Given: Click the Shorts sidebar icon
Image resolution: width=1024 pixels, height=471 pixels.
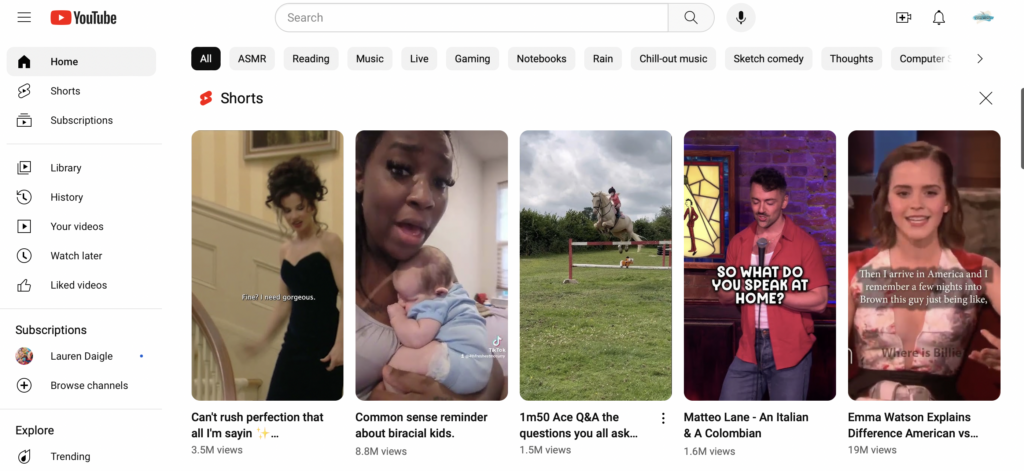Looking at the screenshot, I should point(24,91).
